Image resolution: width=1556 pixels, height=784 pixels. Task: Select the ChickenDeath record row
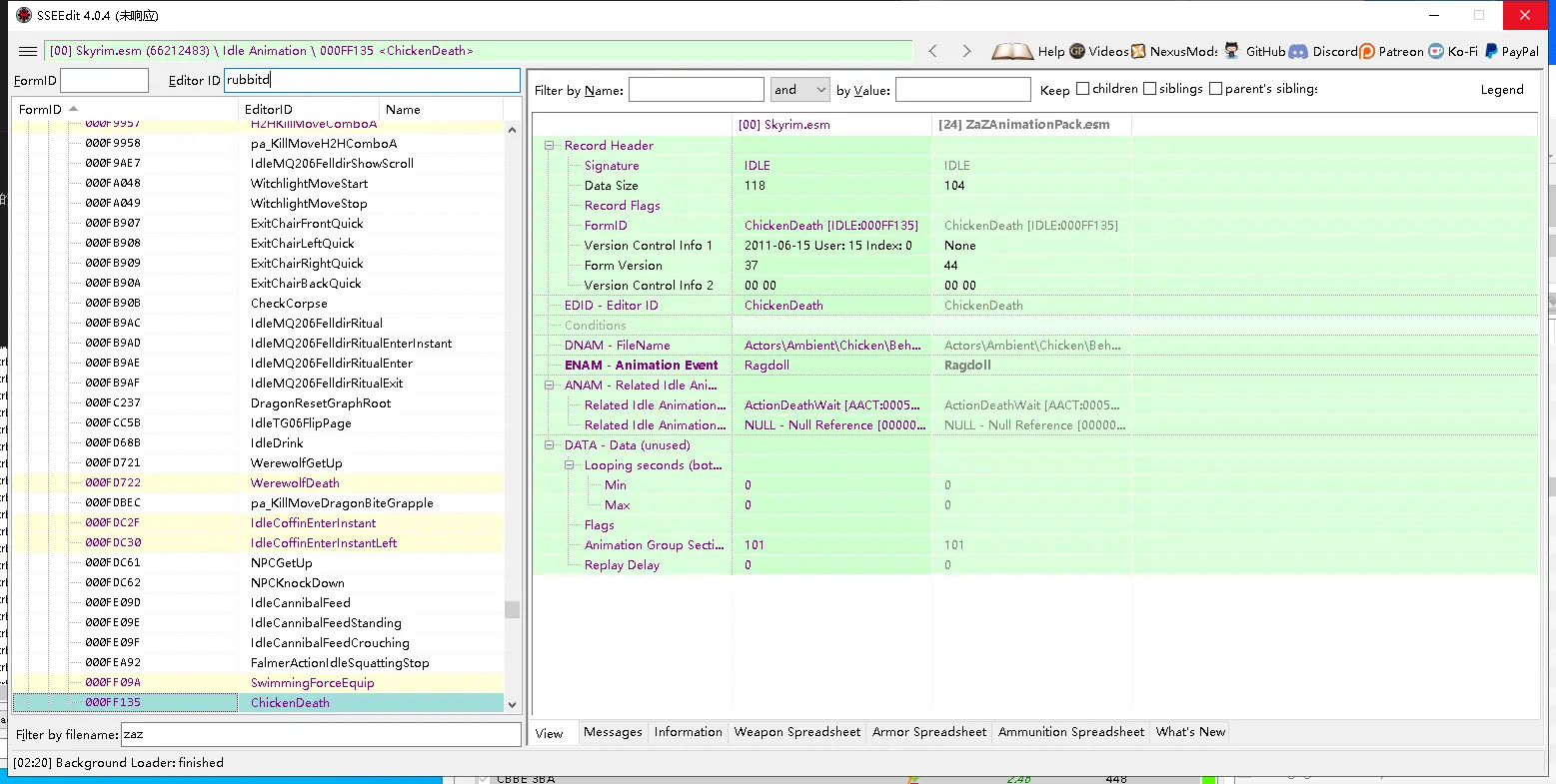point(258,702)
